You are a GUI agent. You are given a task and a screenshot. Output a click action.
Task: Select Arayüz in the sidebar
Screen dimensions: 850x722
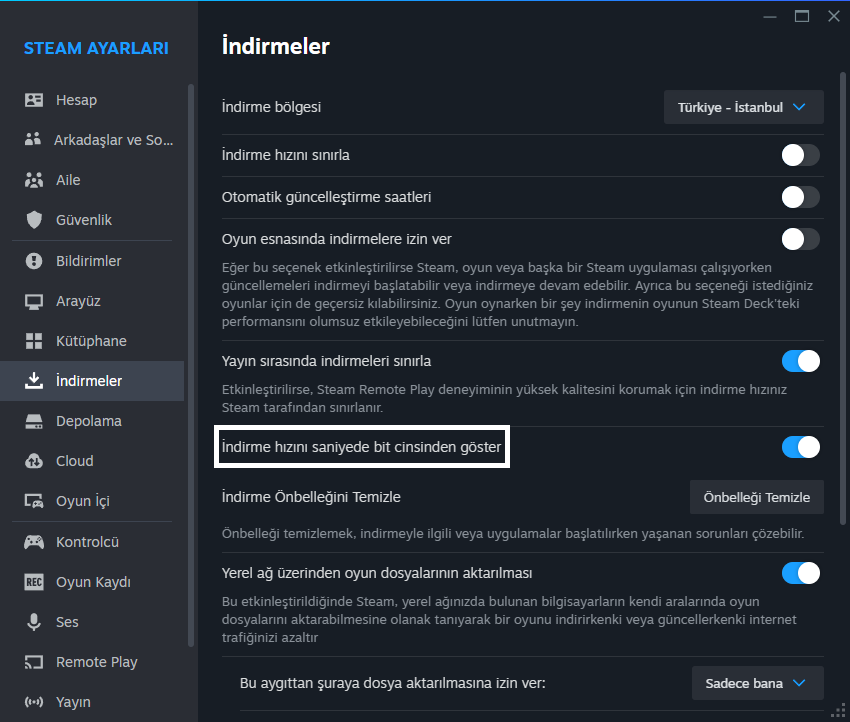pyautogui.click(x=92, y=301)
